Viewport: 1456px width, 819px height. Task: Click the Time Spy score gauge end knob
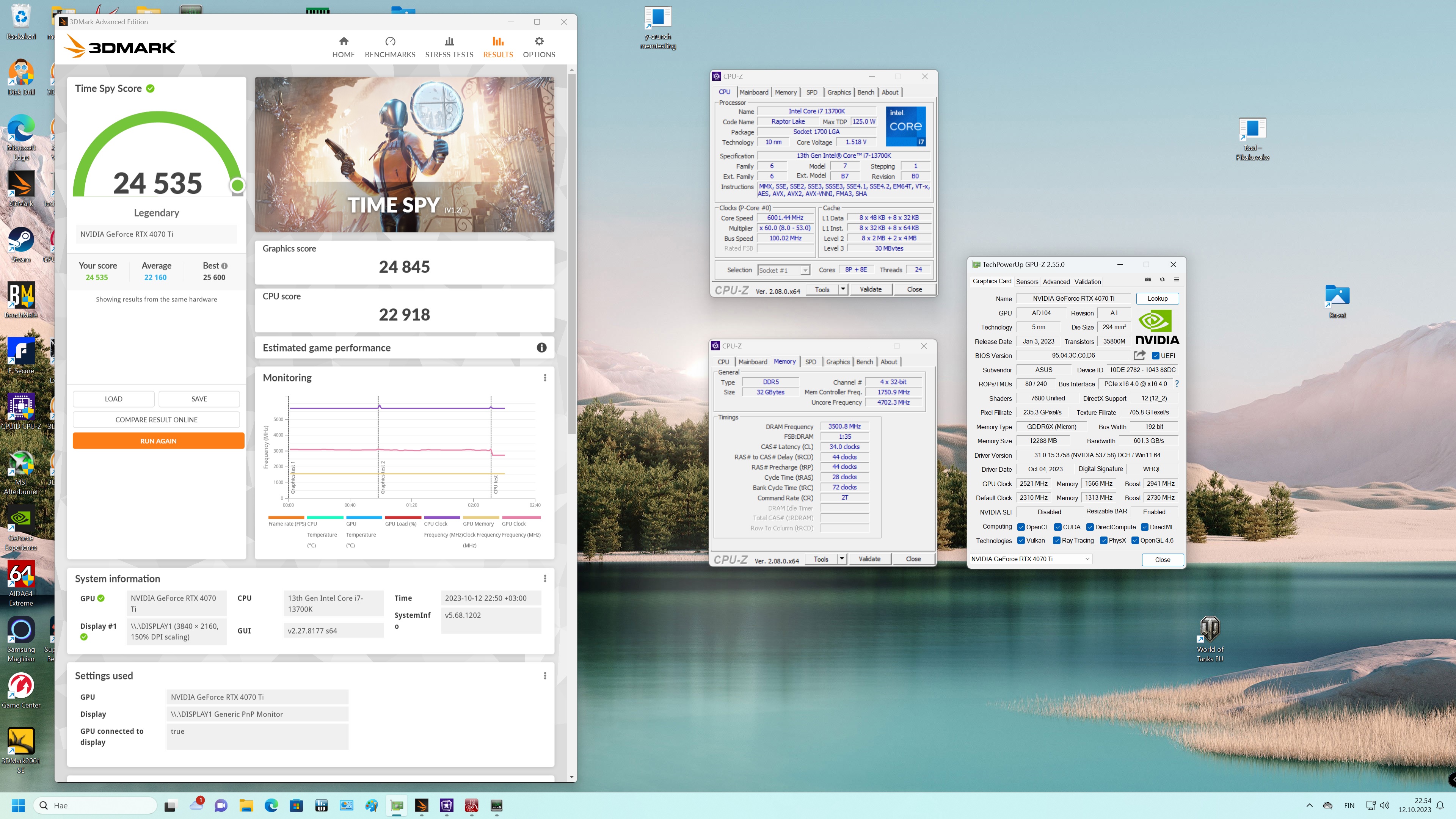click(x=237, y=185)
